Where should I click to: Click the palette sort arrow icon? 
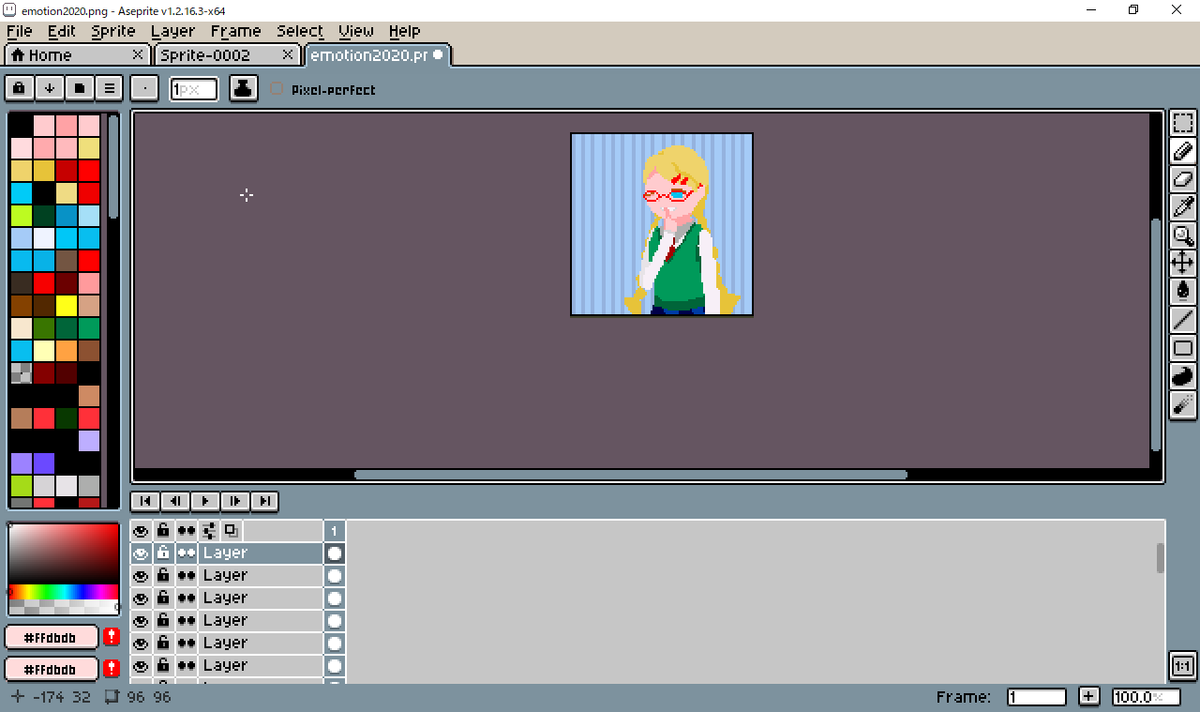coord(49,89)
